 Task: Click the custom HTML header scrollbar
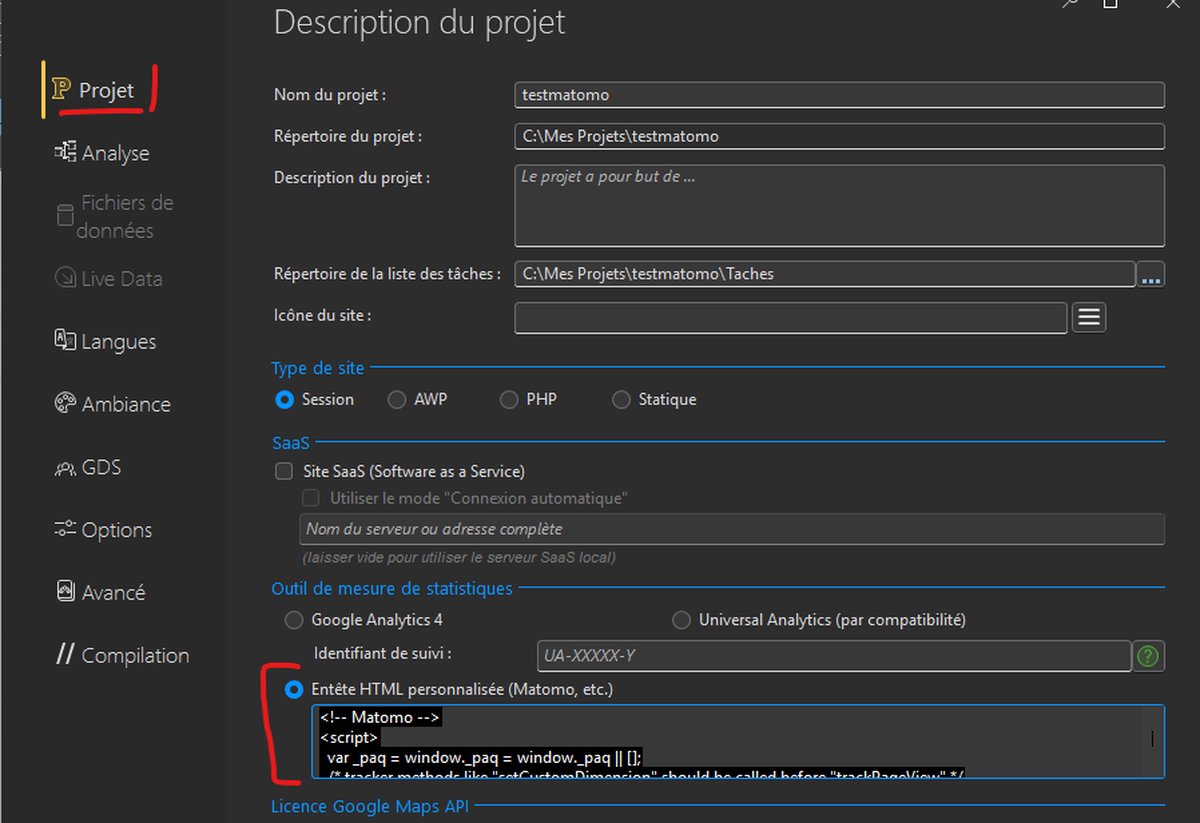point(1152,740)
